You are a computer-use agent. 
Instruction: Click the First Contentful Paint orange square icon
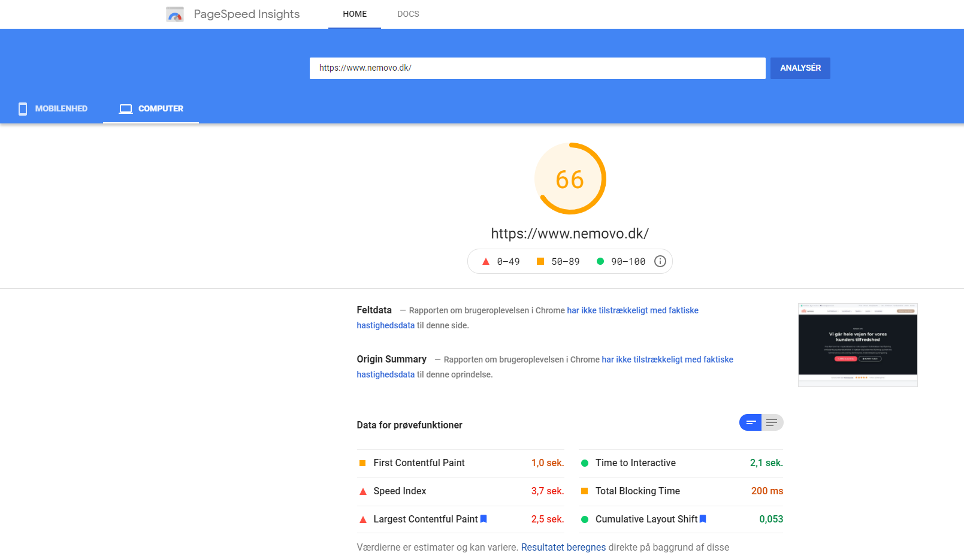(362, 463)
